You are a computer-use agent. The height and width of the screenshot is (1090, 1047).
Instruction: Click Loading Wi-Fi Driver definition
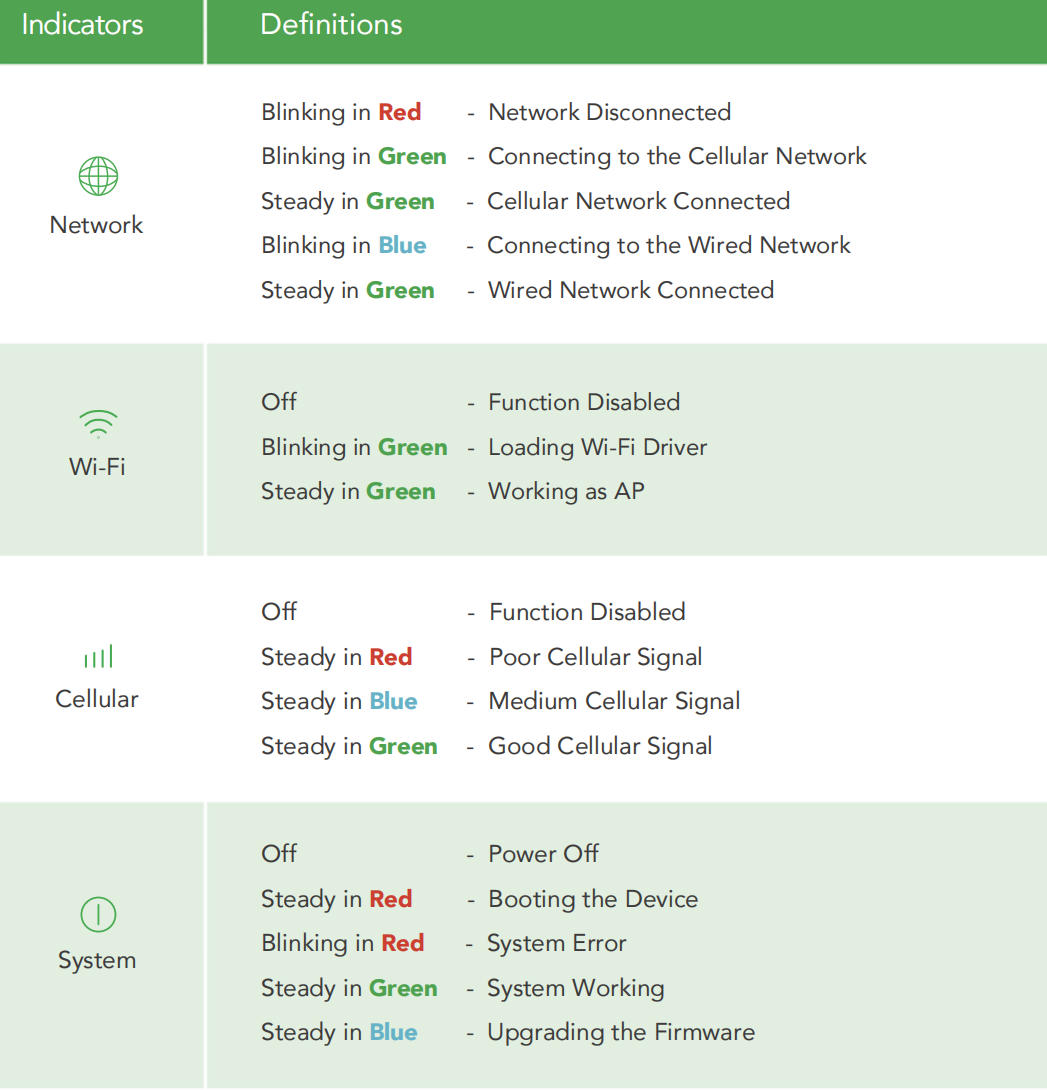597,447
